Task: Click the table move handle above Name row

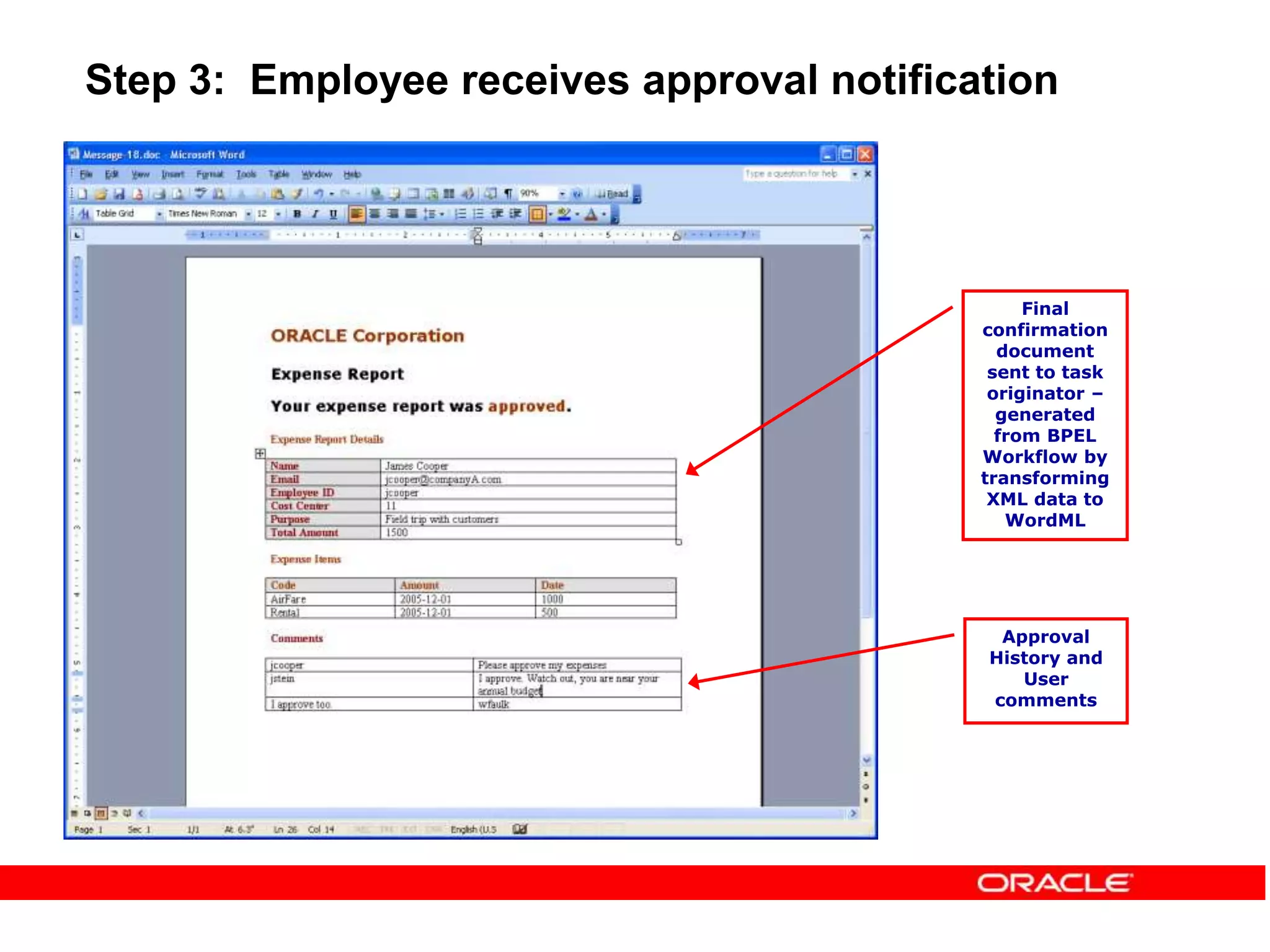Action: [x=260, y=454]
